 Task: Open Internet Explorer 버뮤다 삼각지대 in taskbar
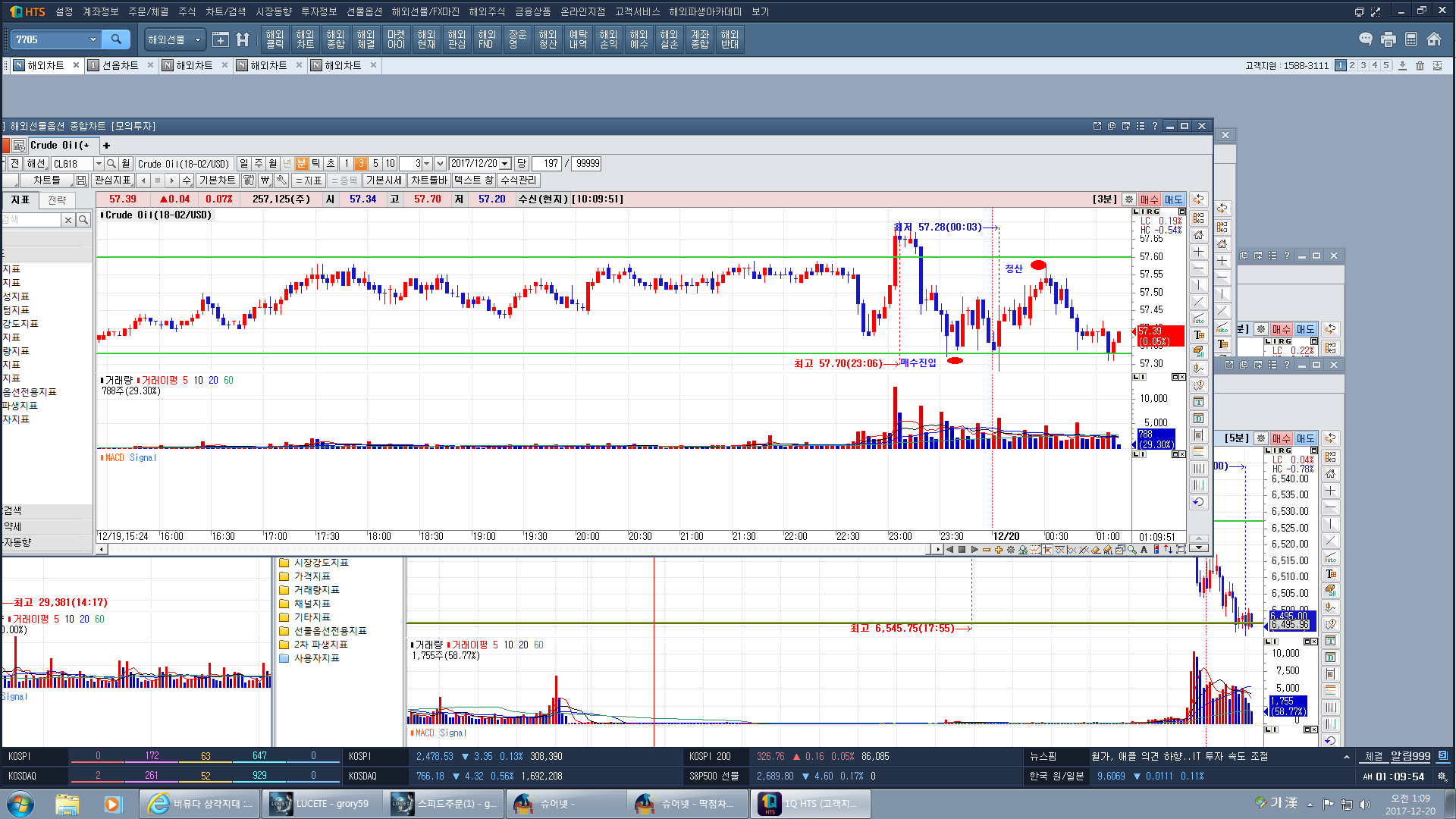(199, 804)
